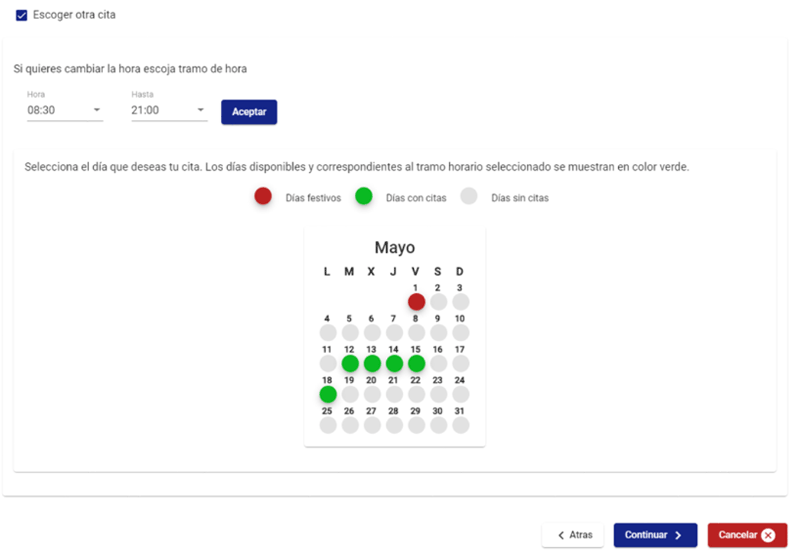
Task: Select green day 13 in Mayo calendar
Action: 372,364
